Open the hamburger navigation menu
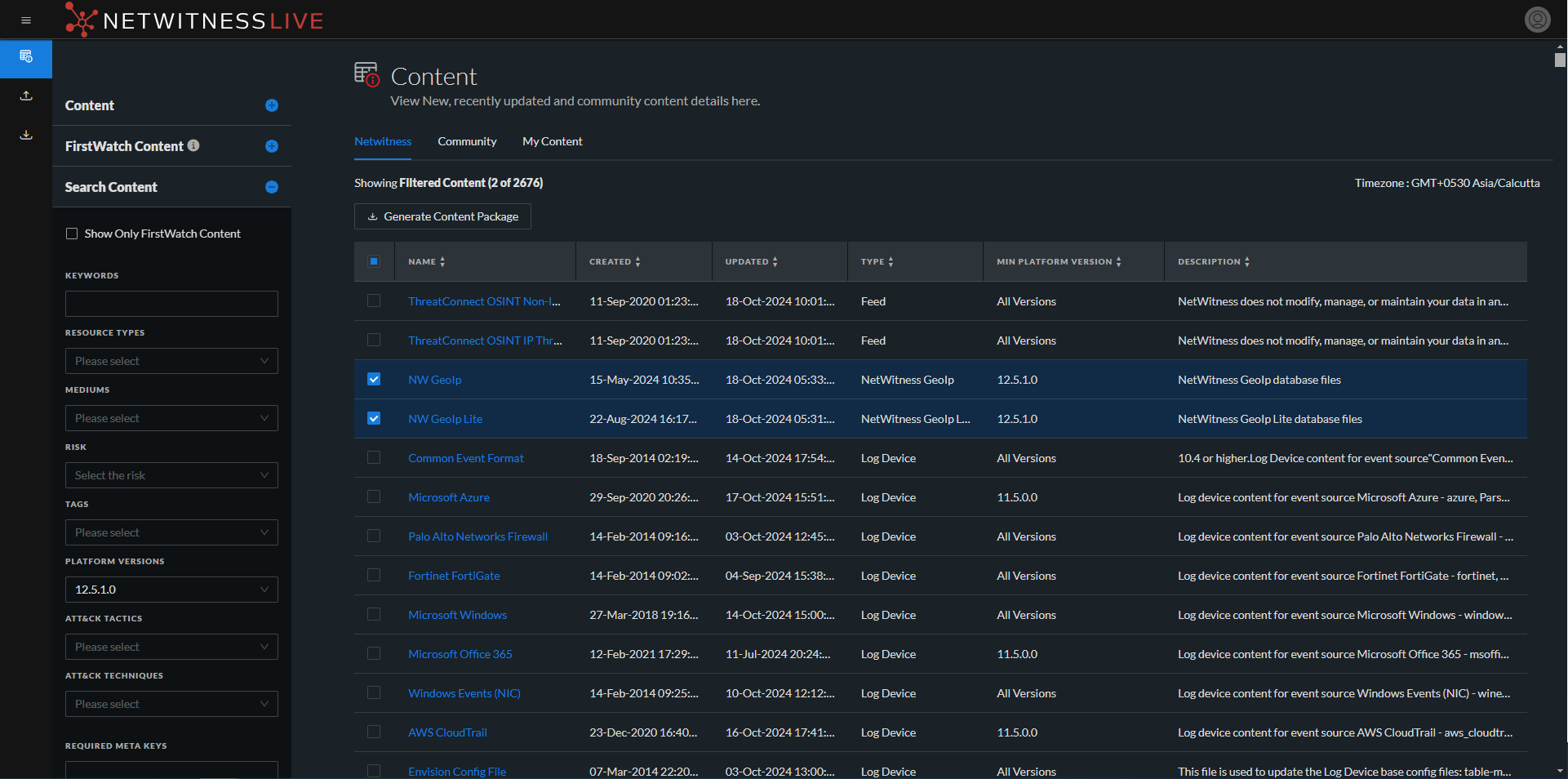Viewport: 1568px width, 779px height. pos(26,20)
